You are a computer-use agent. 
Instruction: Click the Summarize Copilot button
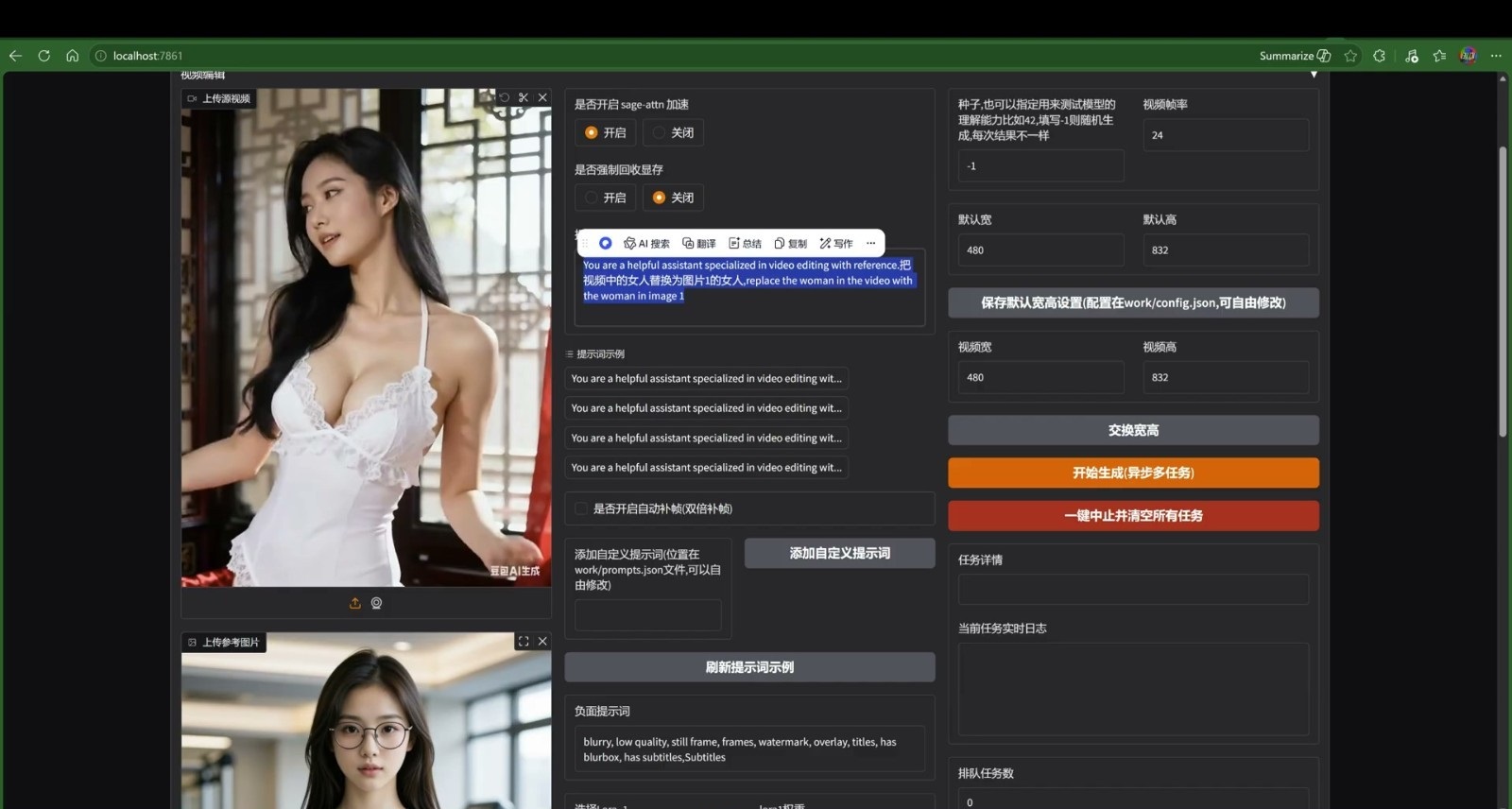point(1295,56)
